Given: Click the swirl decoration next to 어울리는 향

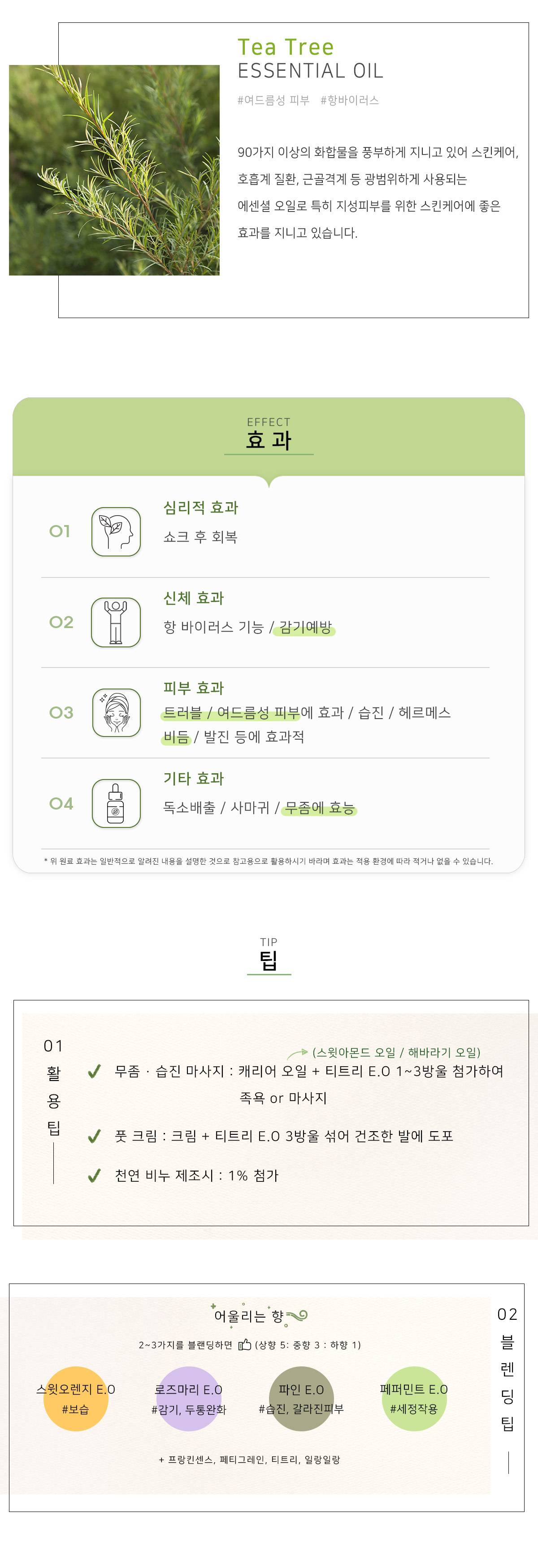Looking at the screenshot, I should tap(296, 1316).
